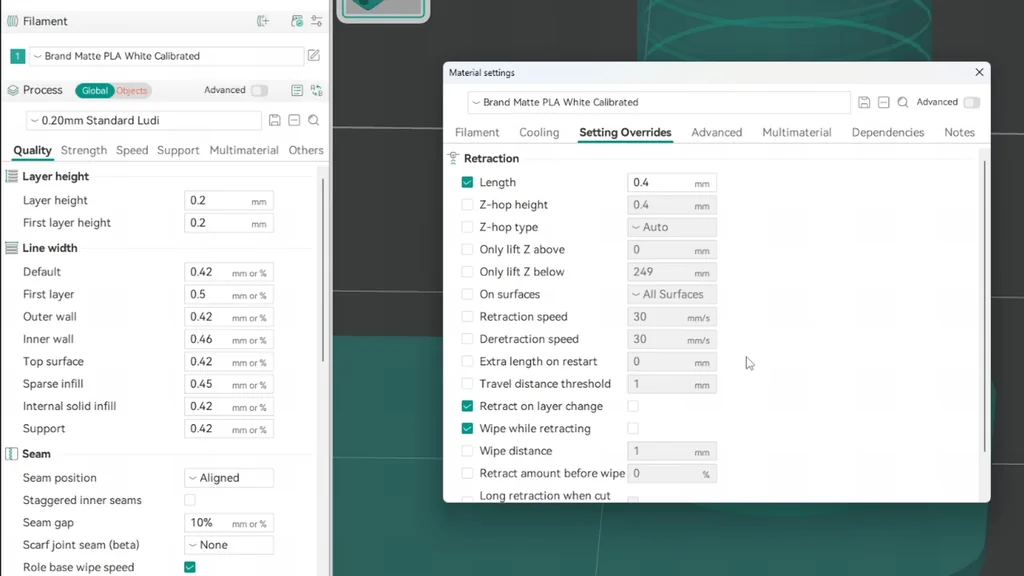This screenshot has width=1024, height=576.
Task: Open the Z-hop type Auto dropdown
Action: 671,227
